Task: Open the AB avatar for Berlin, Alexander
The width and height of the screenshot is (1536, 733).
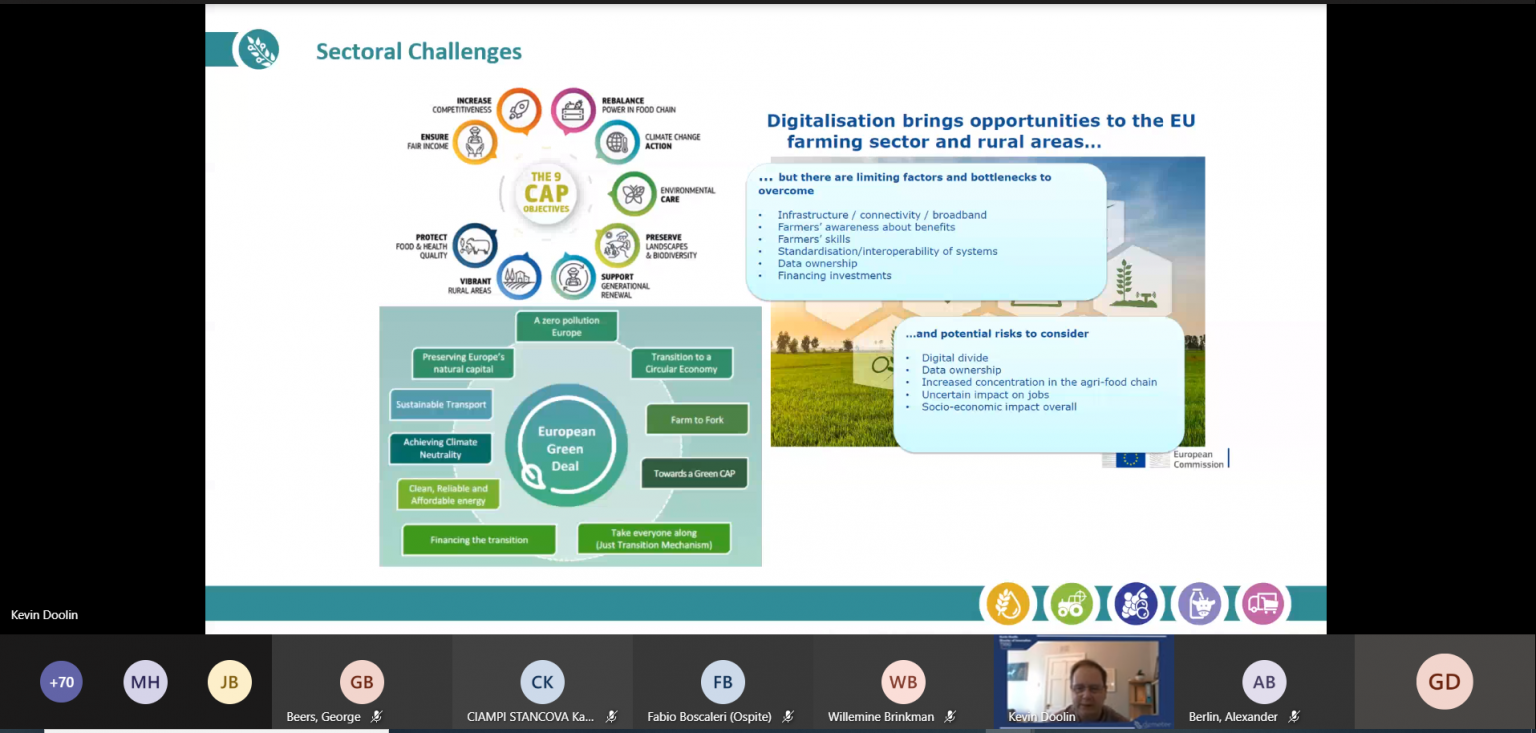Action: click(x=1264, y=682)
